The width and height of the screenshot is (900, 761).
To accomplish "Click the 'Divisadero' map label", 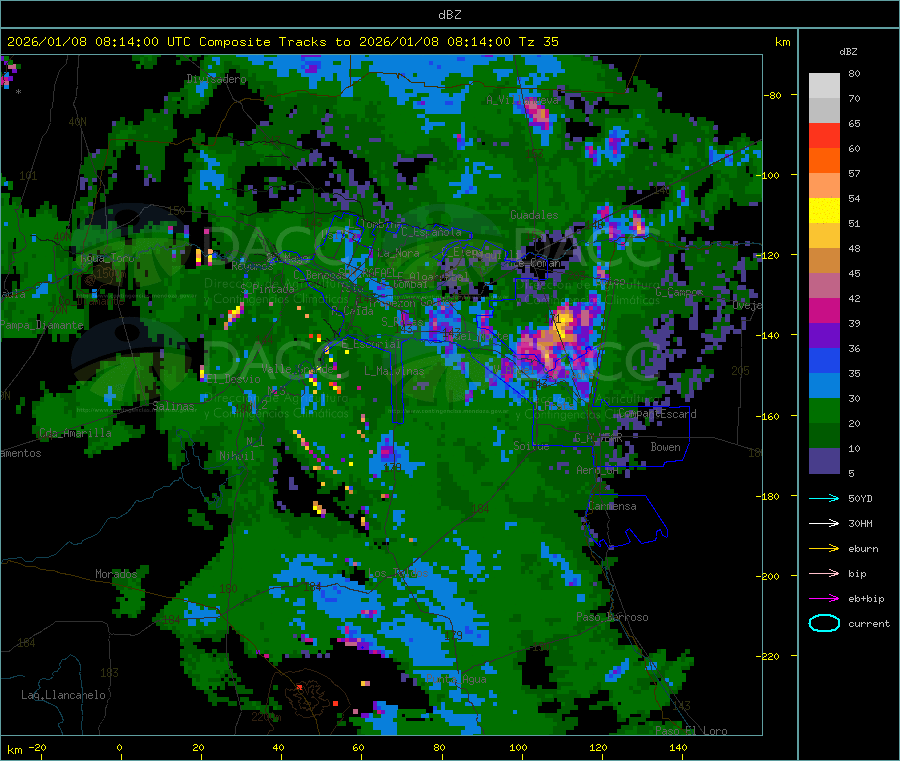I will click(x=216, y=79).
